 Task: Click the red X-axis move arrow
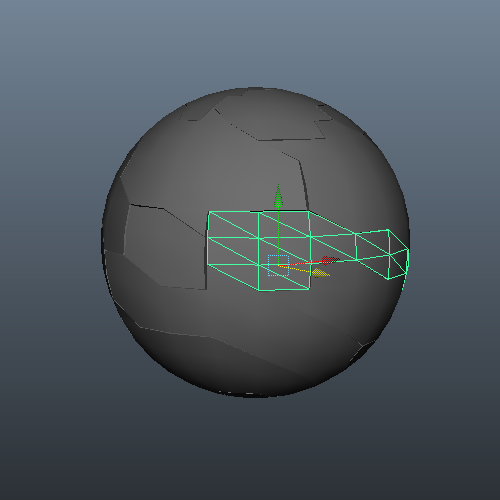pos(330,260)
